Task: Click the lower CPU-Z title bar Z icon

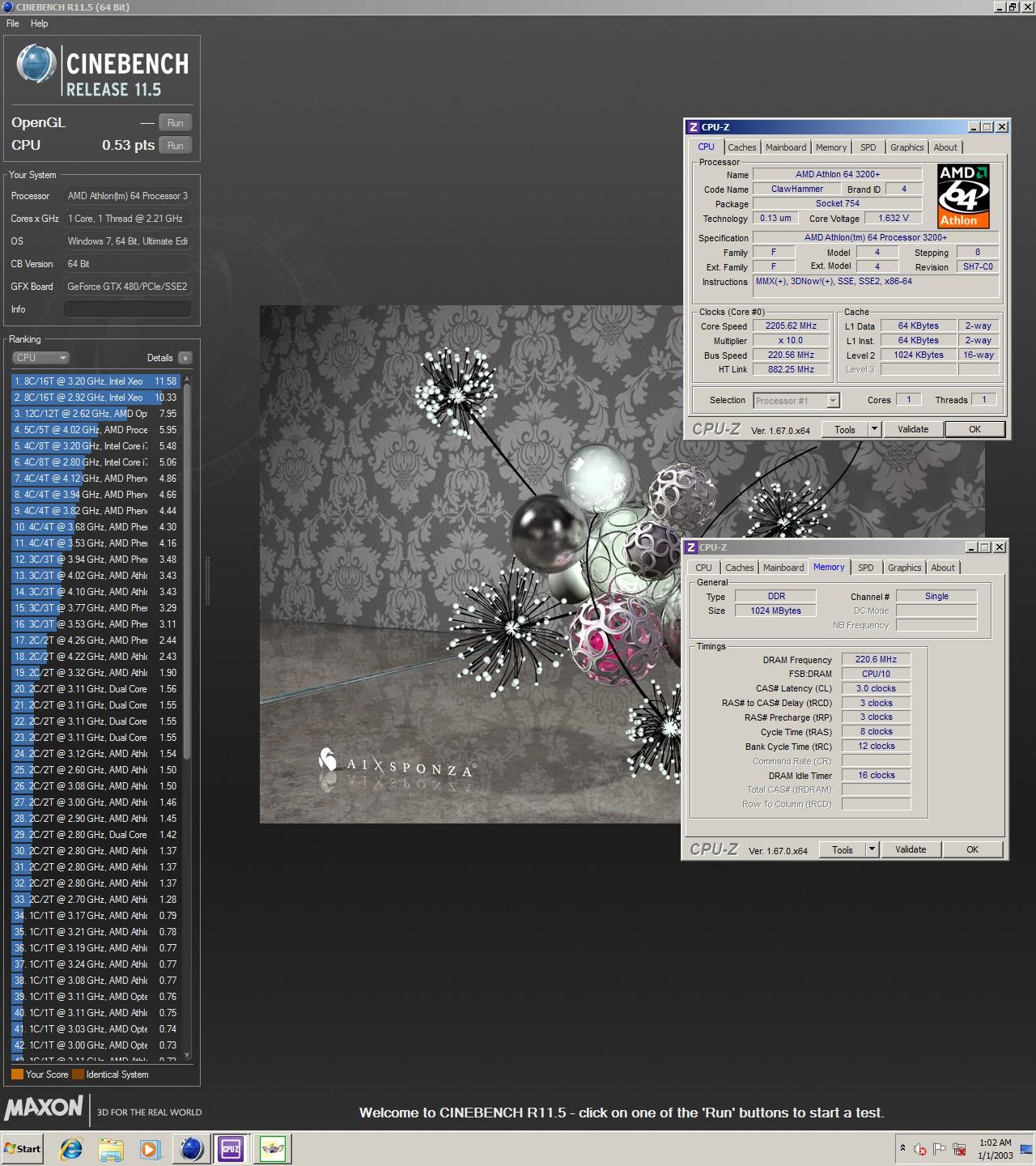Action: tap(690, 547)
